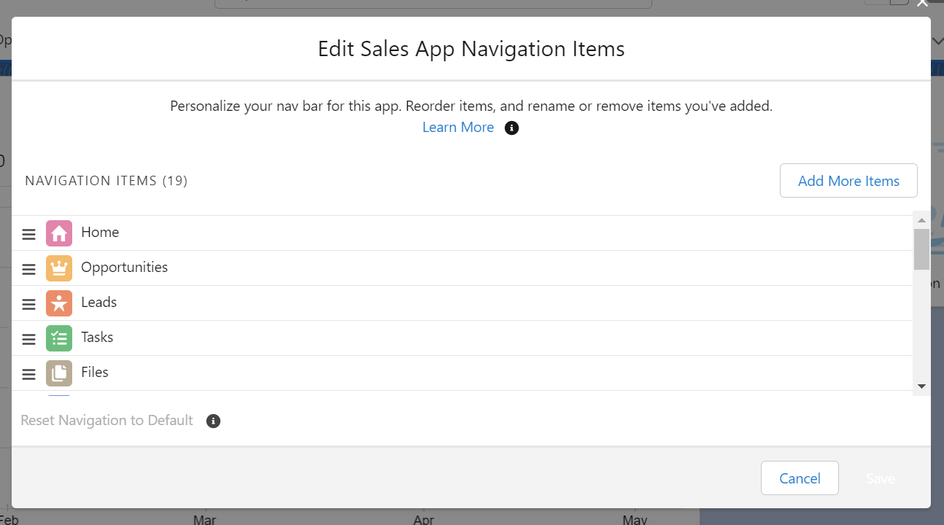Click the drag handle for Leads

pos(29,304)
